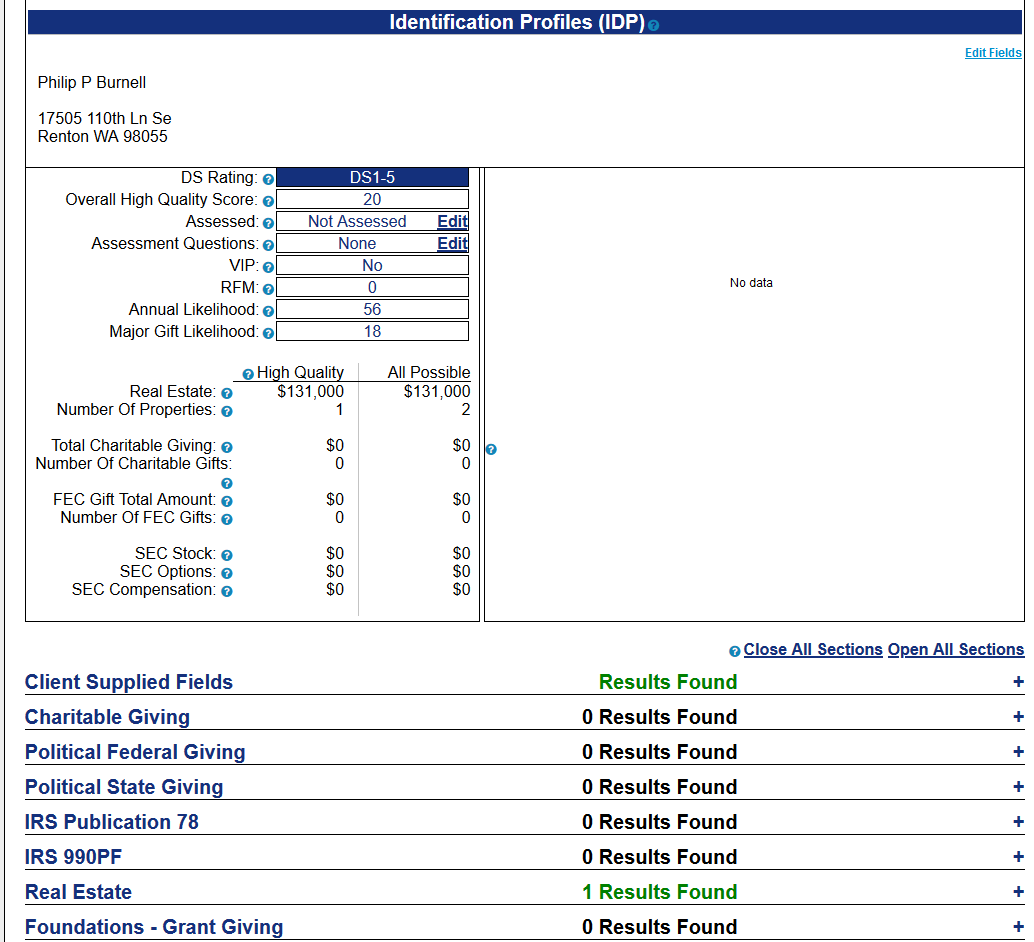Open Real Estate help icon in summary table
Viewport: 1034px width, 942px height.
pyautogui.click(x=227, y=393)
